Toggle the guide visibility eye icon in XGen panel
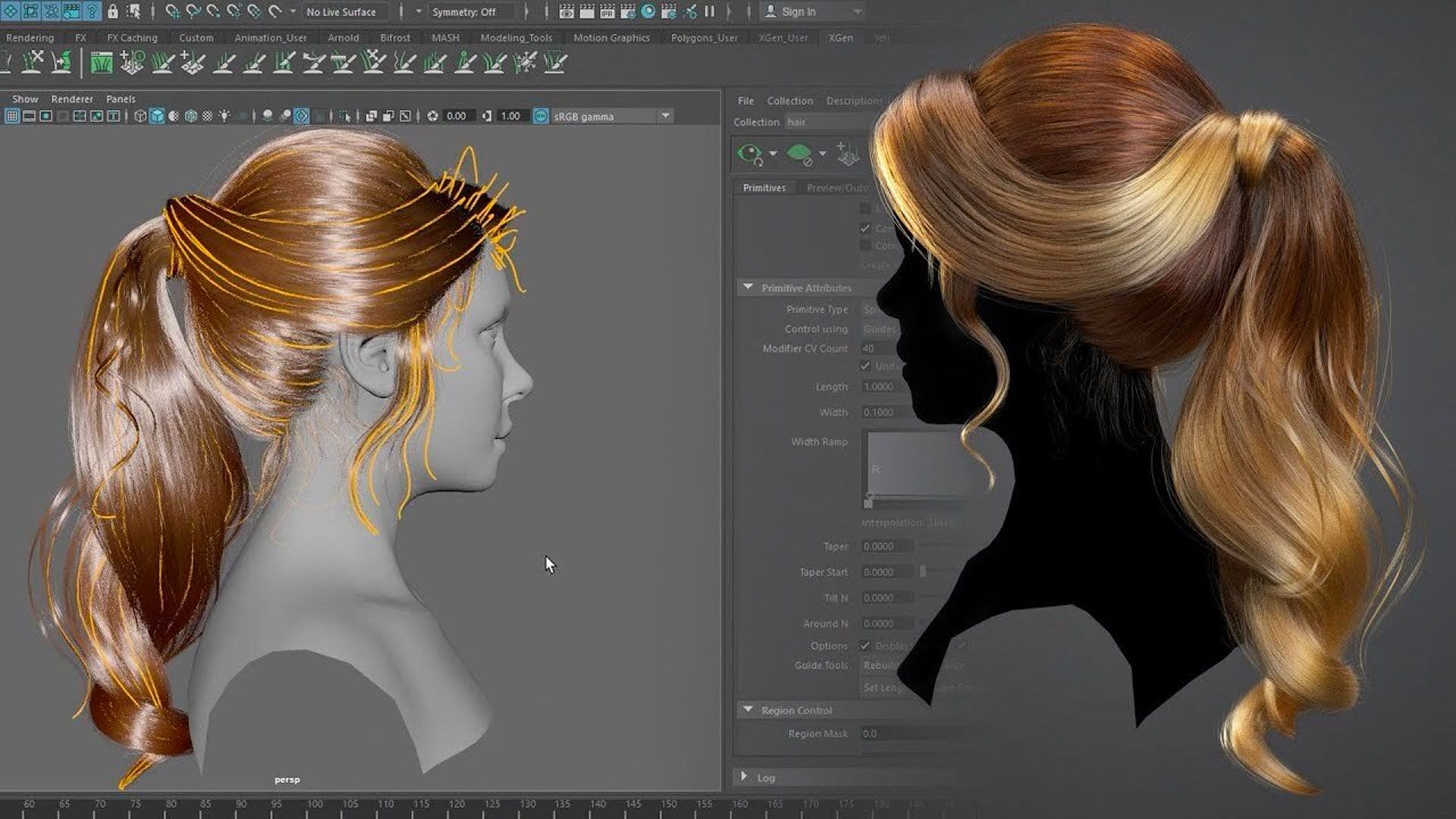 click(749, 154)
